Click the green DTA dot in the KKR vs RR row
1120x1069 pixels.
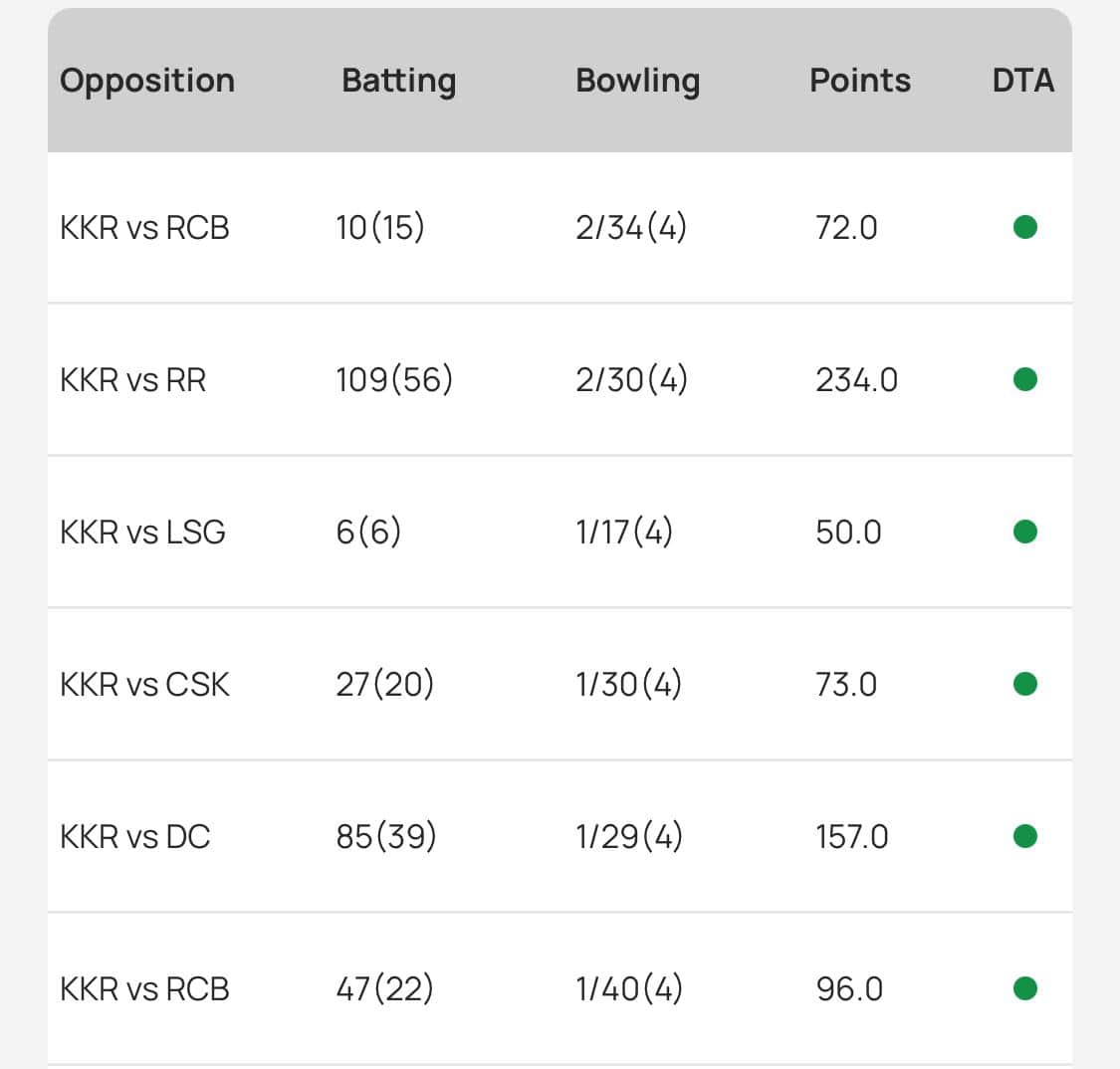(1024, 380)
